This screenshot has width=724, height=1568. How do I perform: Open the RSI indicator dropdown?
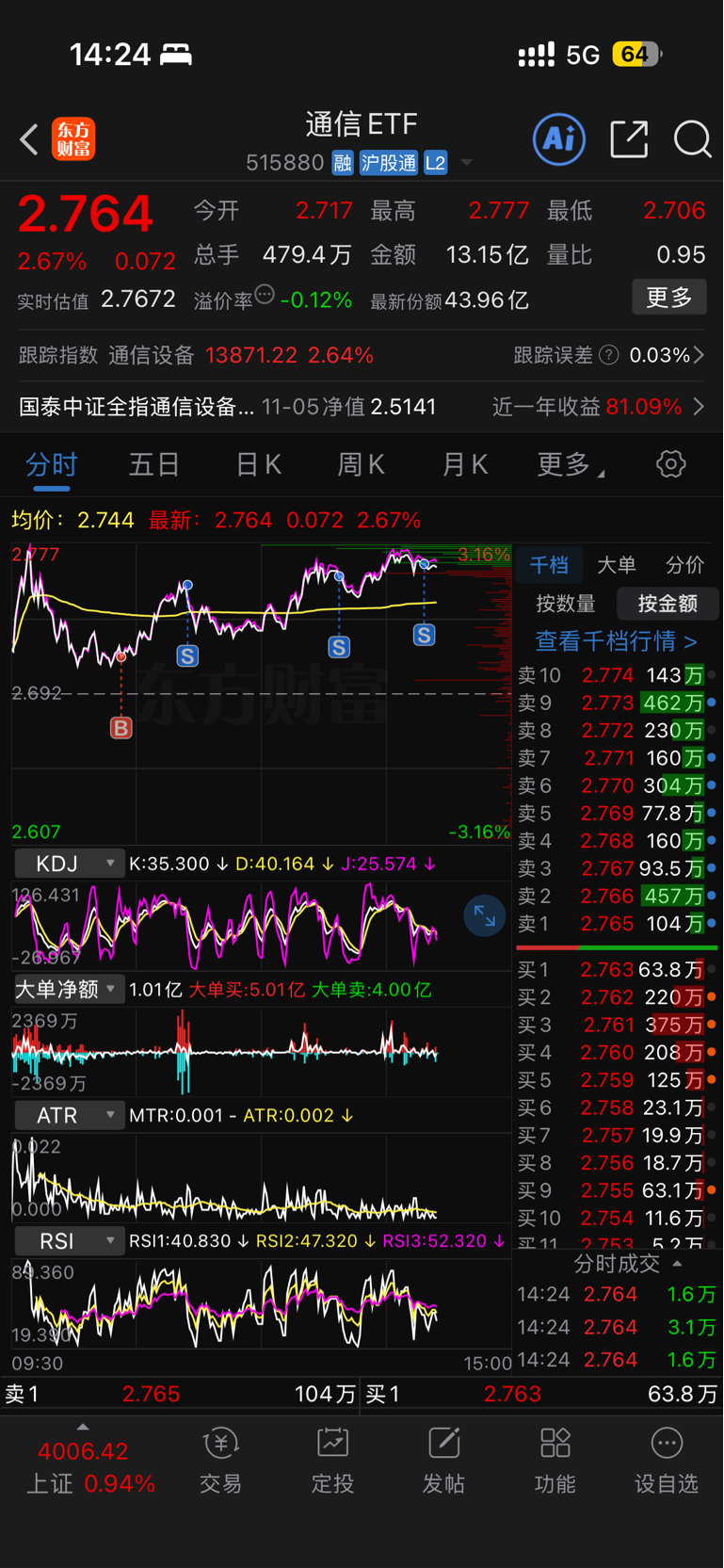click(69, 1241)
